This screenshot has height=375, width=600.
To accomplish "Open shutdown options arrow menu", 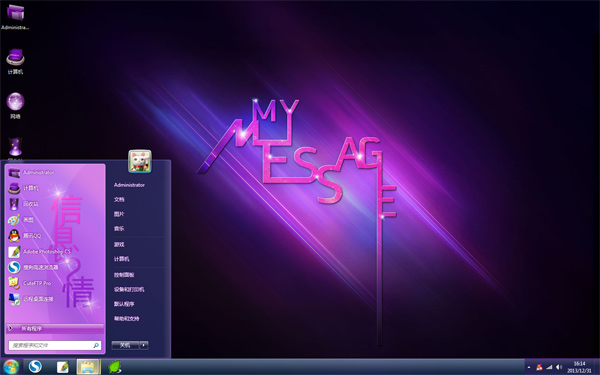I will pos(144,345).
